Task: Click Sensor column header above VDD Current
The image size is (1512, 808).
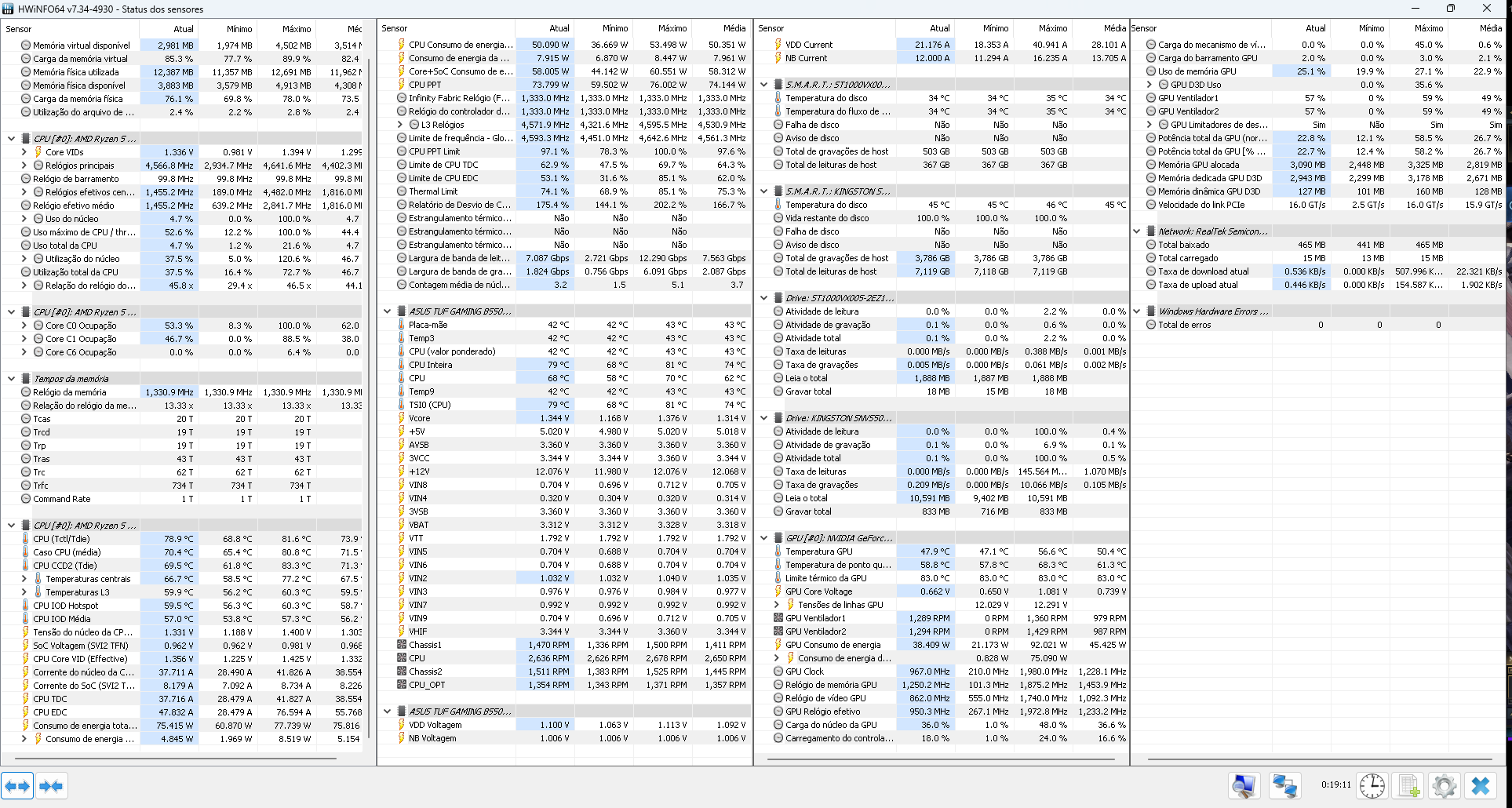Action: 824,28
